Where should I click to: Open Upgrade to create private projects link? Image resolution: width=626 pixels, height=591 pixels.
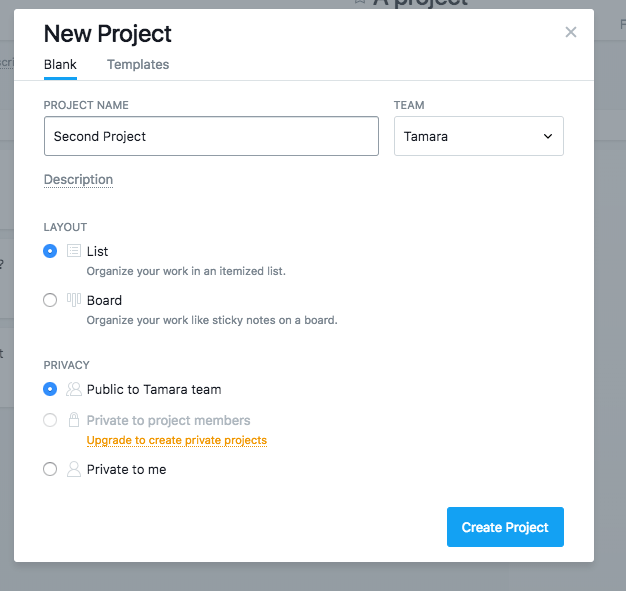176,440
